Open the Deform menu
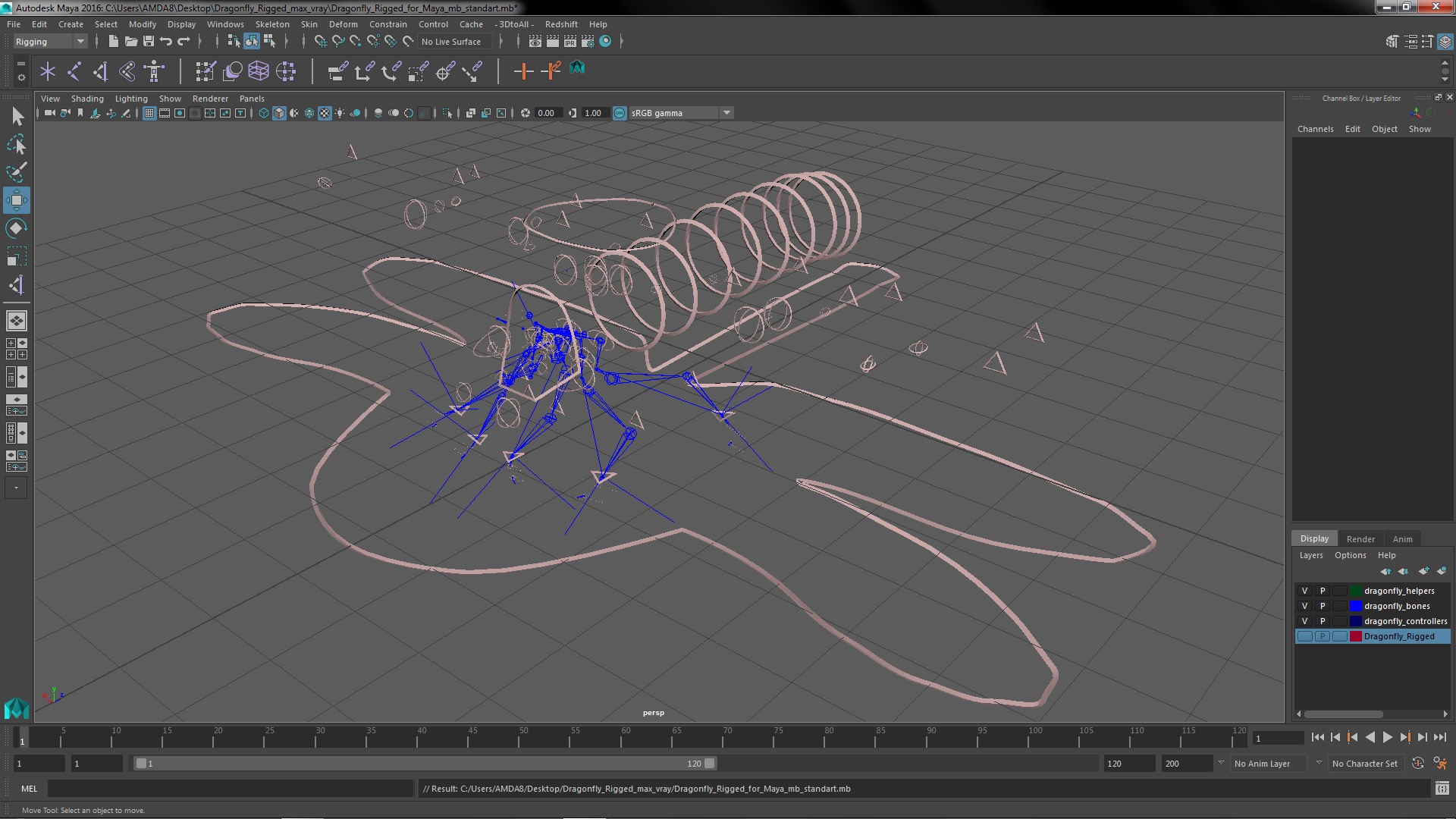Screen dimensions: 1456x819 pyautogui.click(x=343, y=24)
